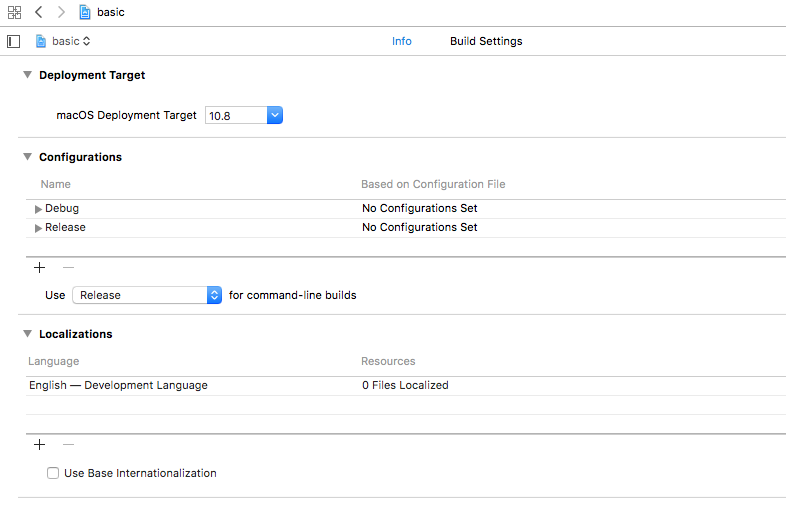Collapse the Deployment Target section
The width and height of the screenshot is (786, 519).
point(28,75)
